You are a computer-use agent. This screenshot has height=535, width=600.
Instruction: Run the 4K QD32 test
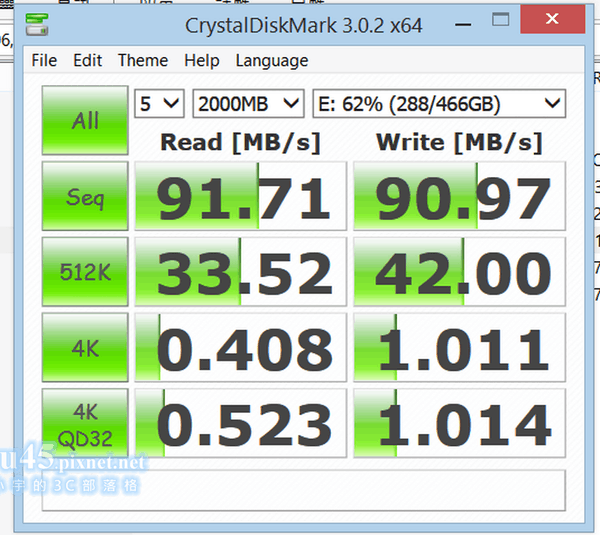tap(85, 423)
